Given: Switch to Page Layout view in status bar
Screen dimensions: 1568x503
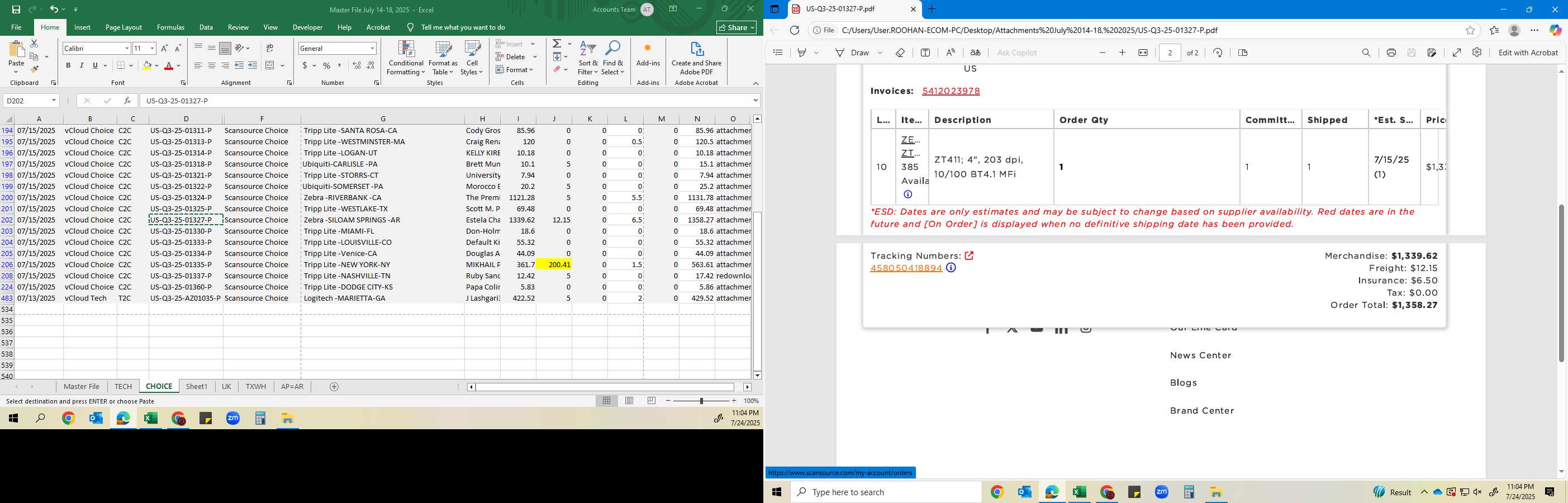Looking at the screenshot, I should pos(629,401).
